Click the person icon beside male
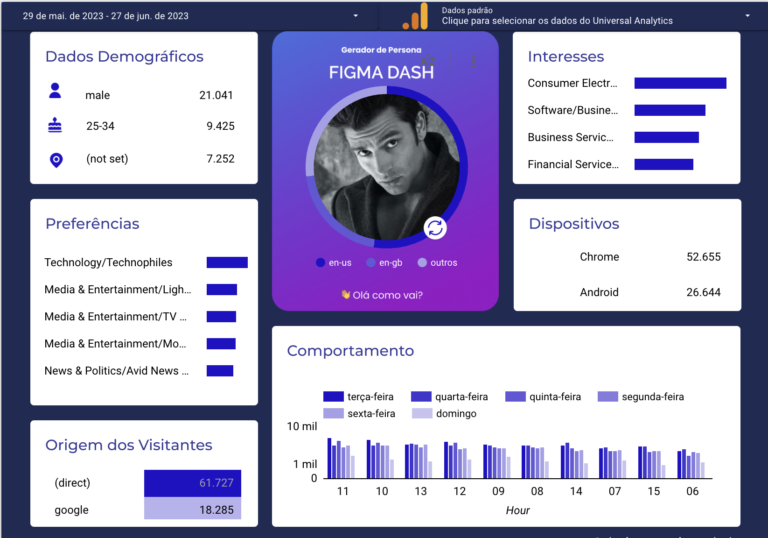Image resolution: width=768 pixels, height=538 pixels. (55, 91)
